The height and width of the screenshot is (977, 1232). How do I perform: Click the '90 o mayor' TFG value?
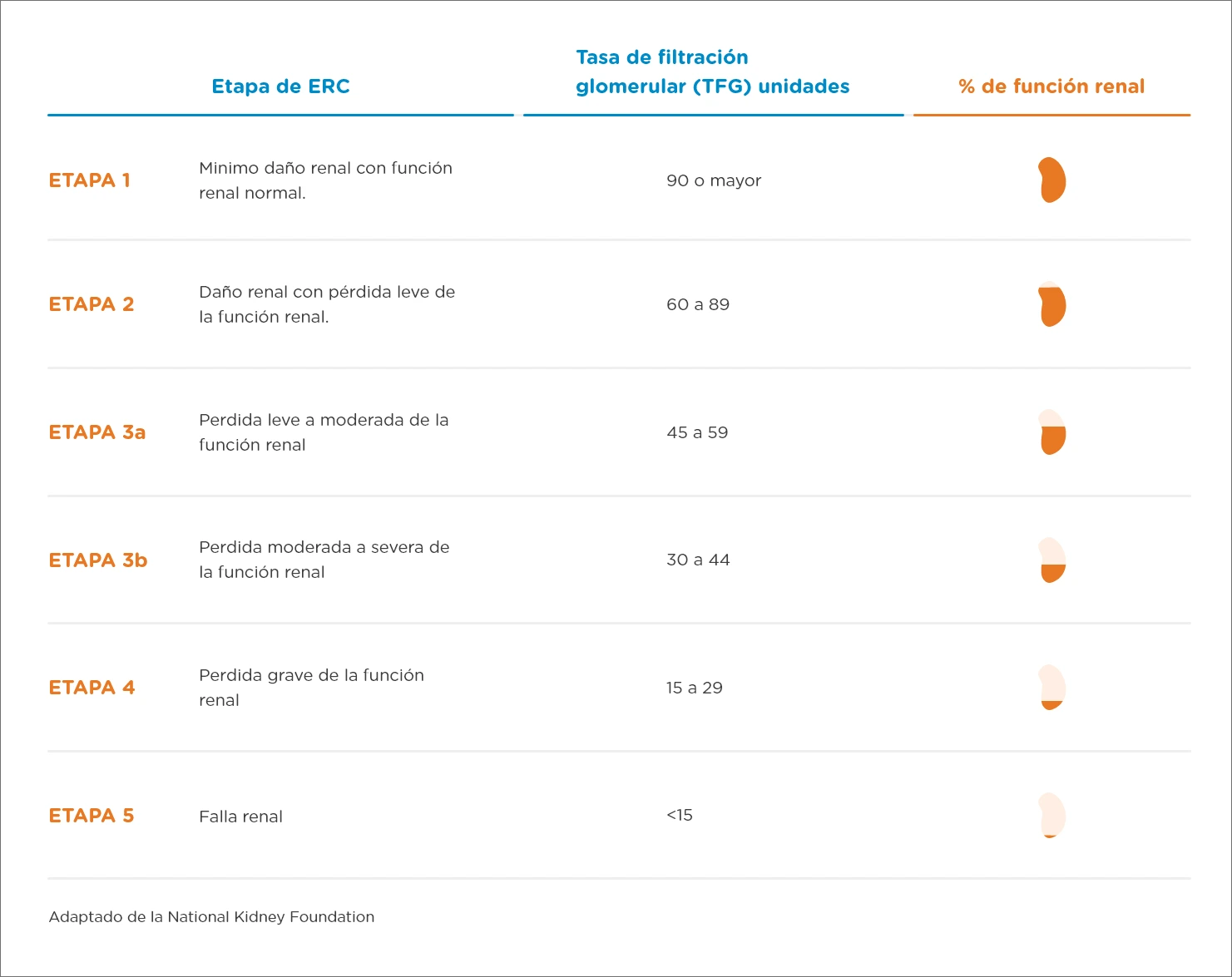(x=714, y=180)
